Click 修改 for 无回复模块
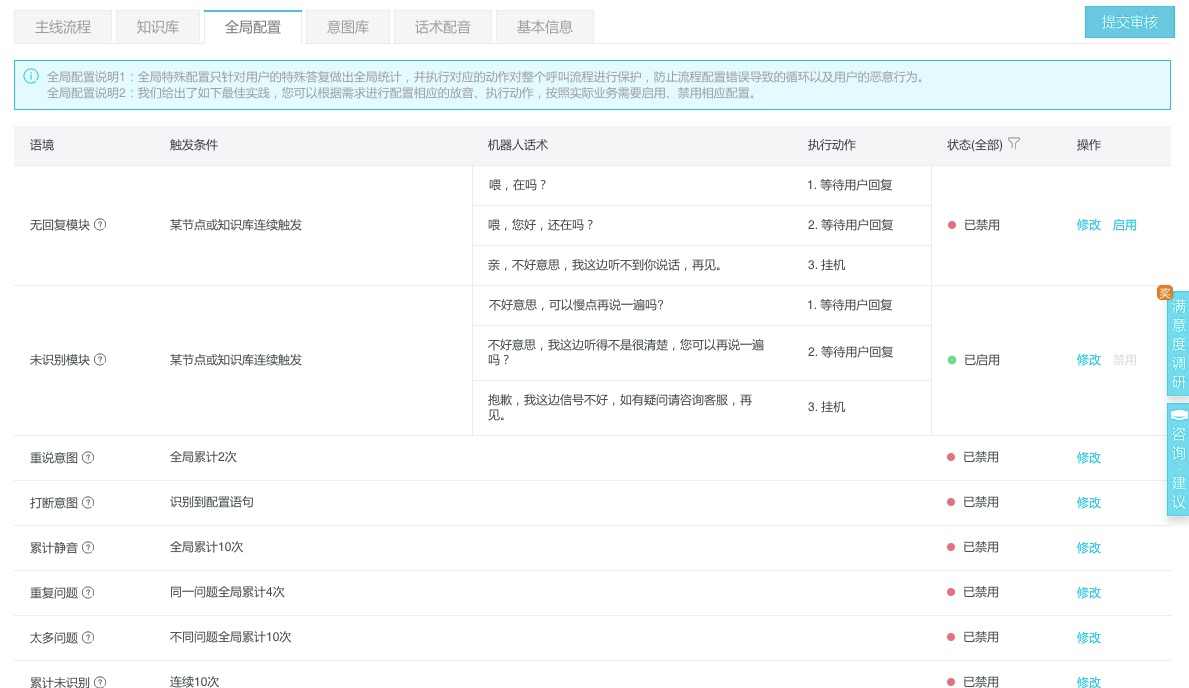1189x688 pixels. [1088, 225]
